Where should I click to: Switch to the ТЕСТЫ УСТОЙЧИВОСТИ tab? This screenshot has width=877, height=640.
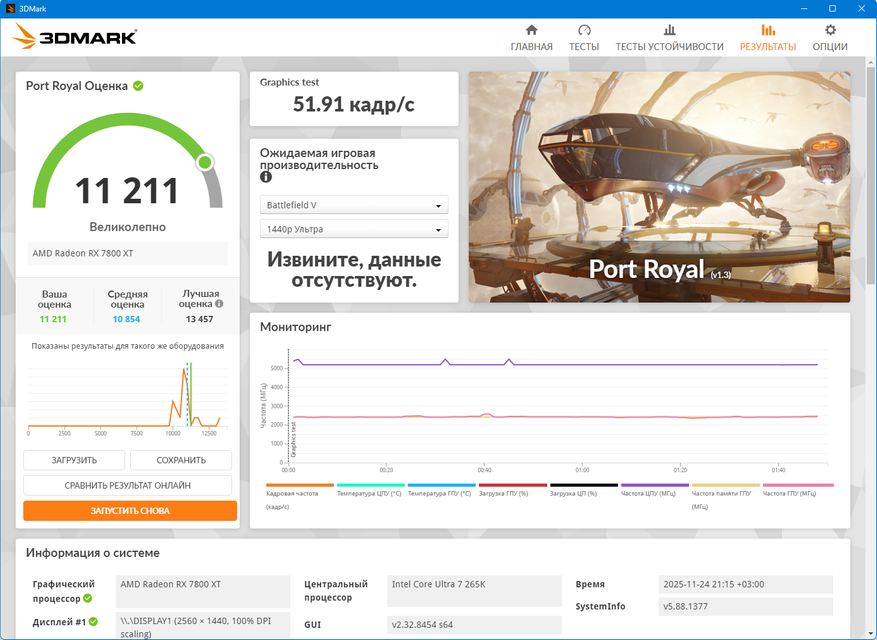click(669, 47)
